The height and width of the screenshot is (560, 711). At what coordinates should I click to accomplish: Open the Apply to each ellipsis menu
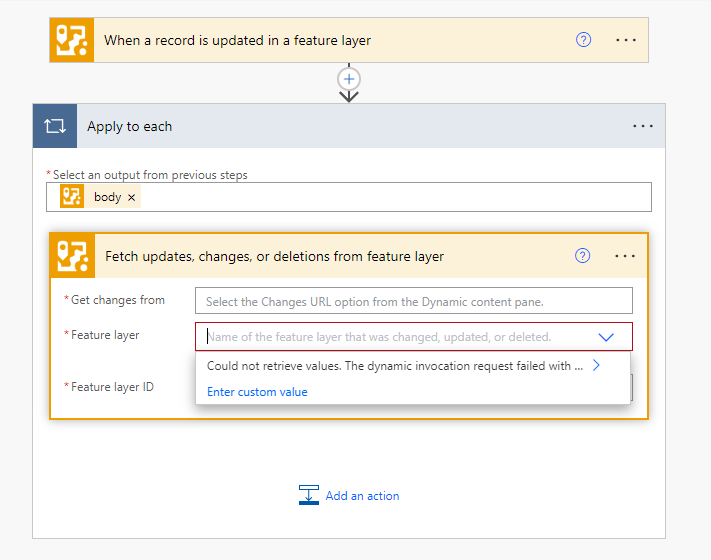(x=643, y=127)
